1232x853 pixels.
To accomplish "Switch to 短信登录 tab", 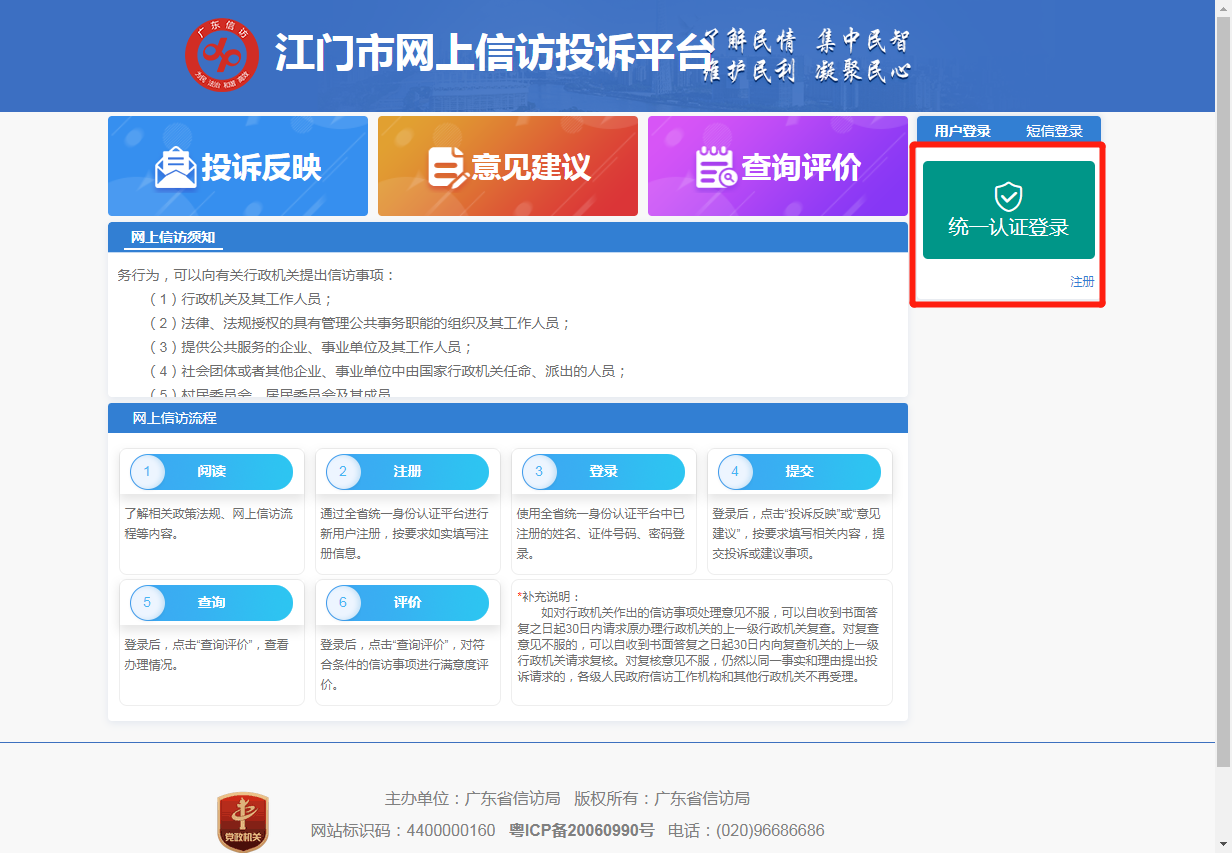I will 1054,131.
